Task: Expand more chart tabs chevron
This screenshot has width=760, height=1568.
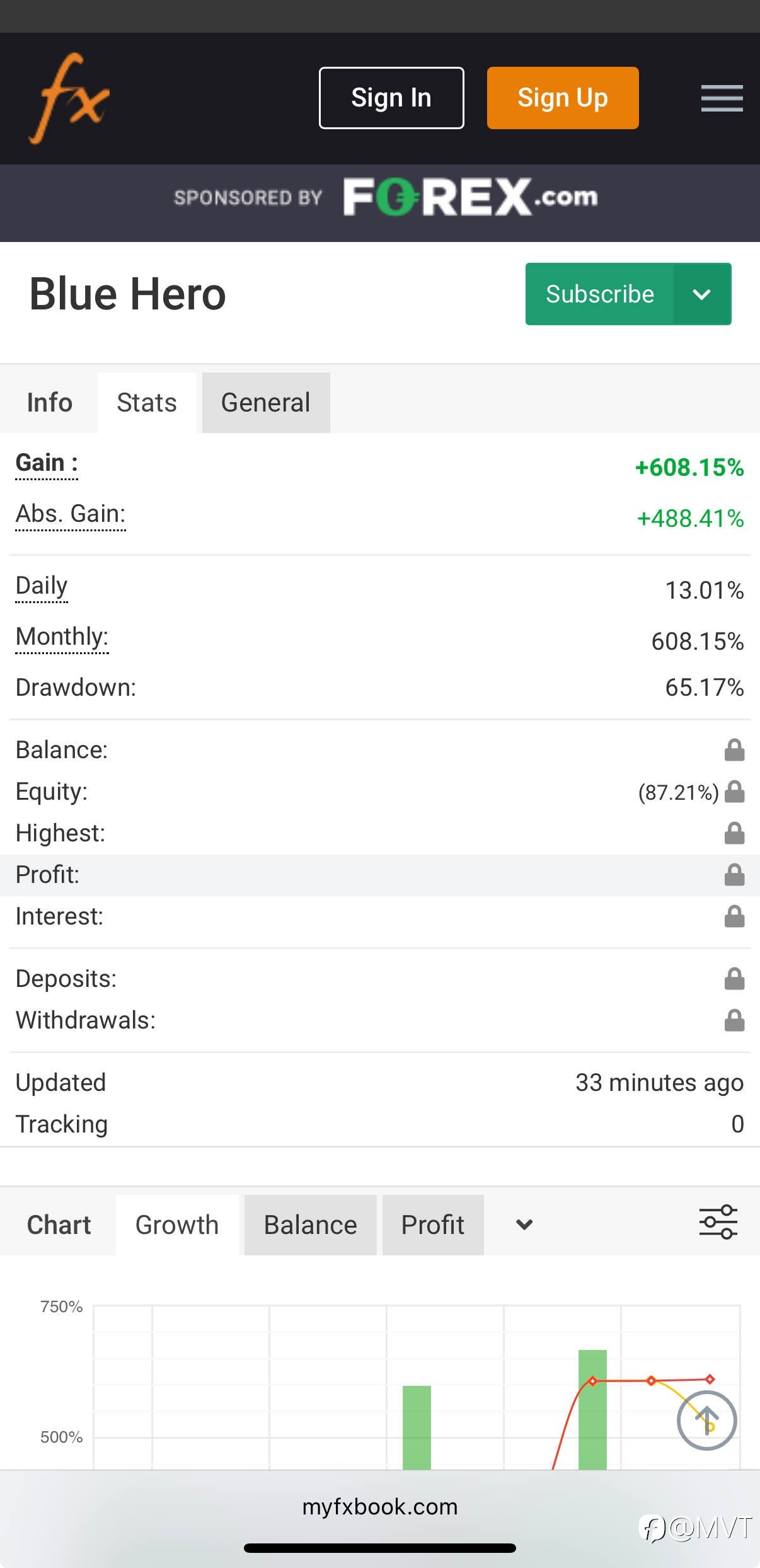Action: 524,1225
